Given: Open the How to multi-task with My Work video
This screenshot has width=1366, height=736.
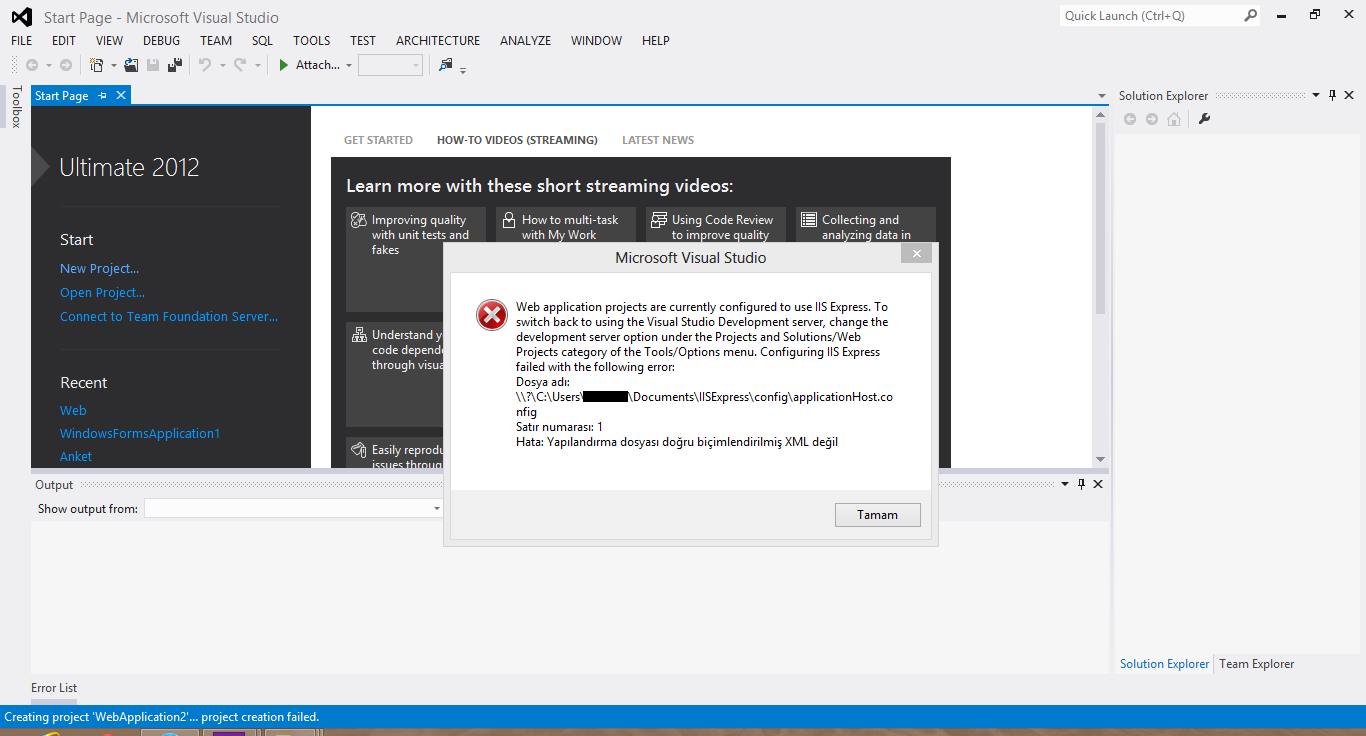Looking at the screenshot, I should pos(566,227).
